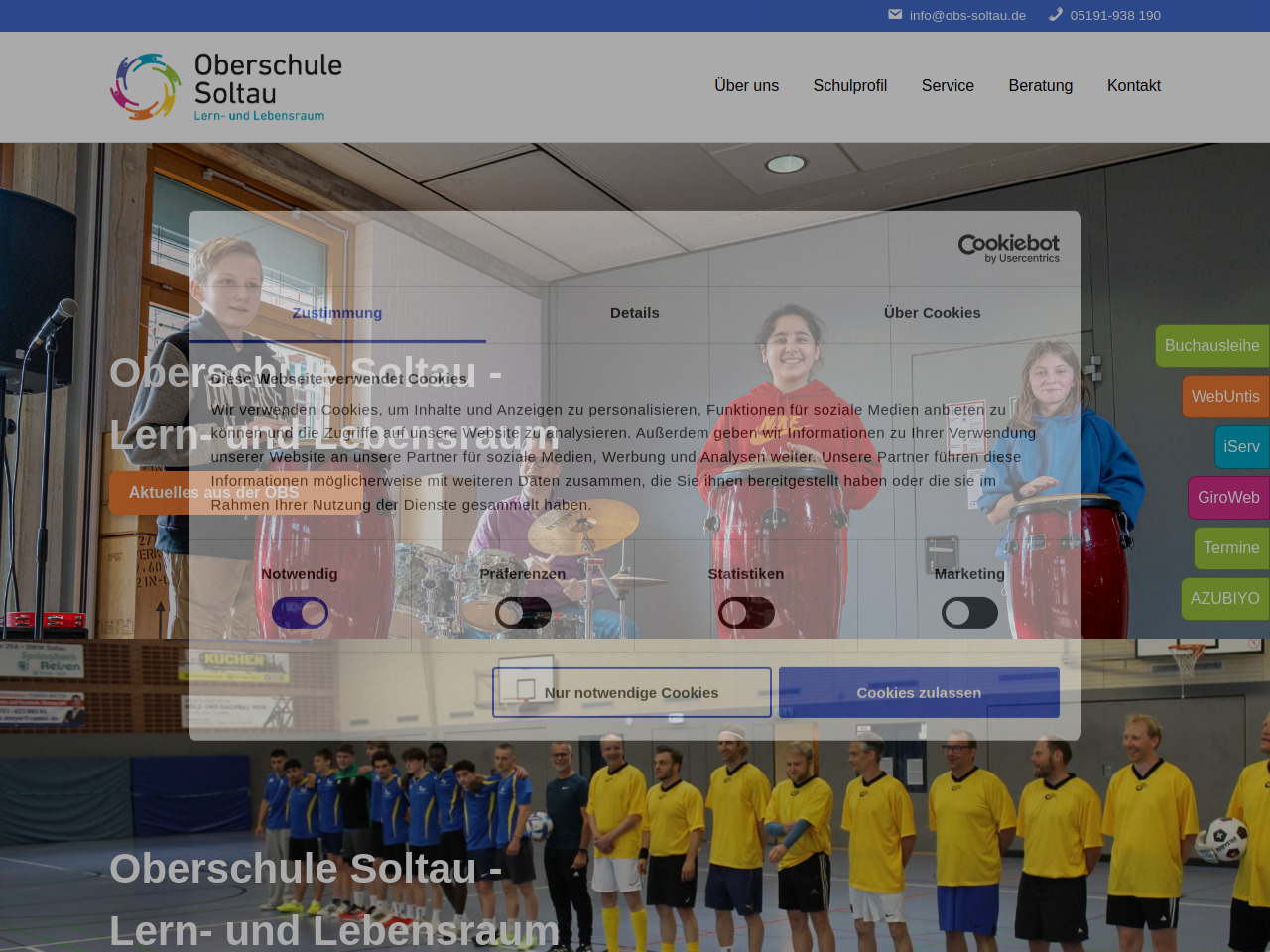The image size is (1270, 952).
Task: Click the Oberschule Soltau logo
Action: pos(226,87)
